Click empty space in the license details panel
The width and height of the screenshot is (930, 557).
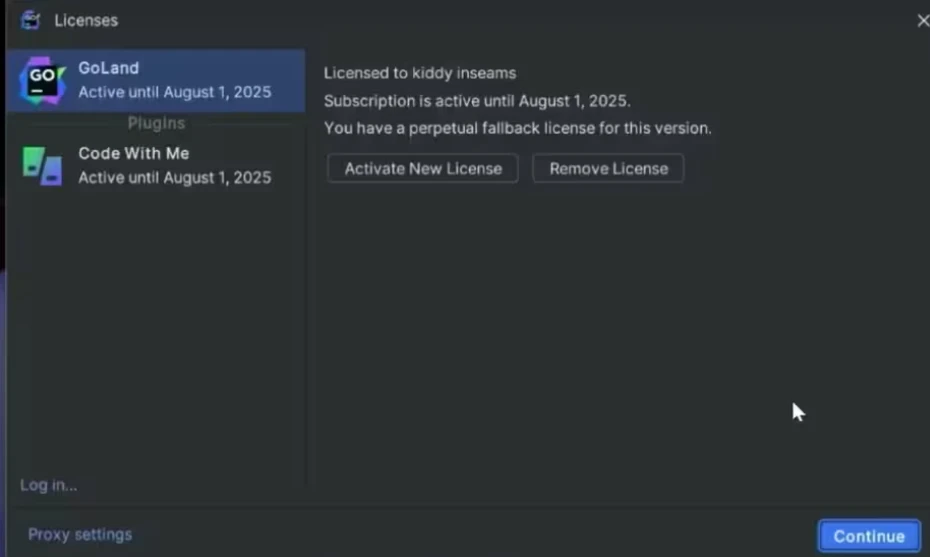pyautogui.click(x=600, y=330)
